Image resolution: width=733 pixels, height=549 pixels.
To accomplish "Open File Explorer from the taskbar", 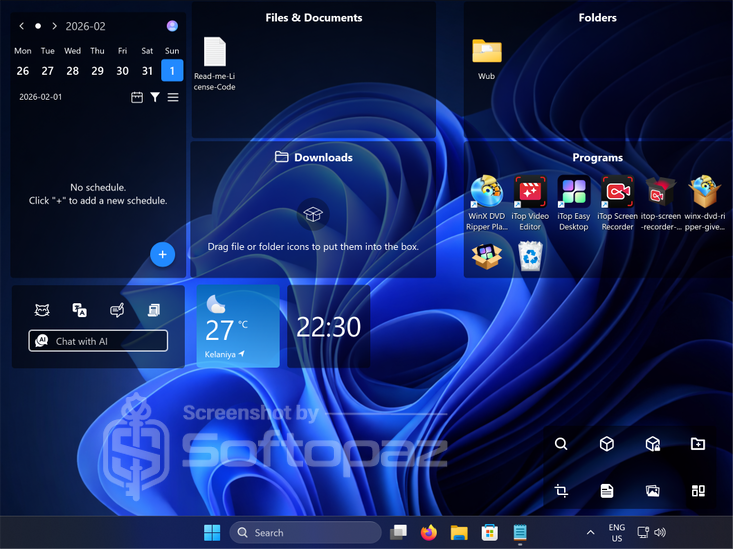I will coord(459,532).
